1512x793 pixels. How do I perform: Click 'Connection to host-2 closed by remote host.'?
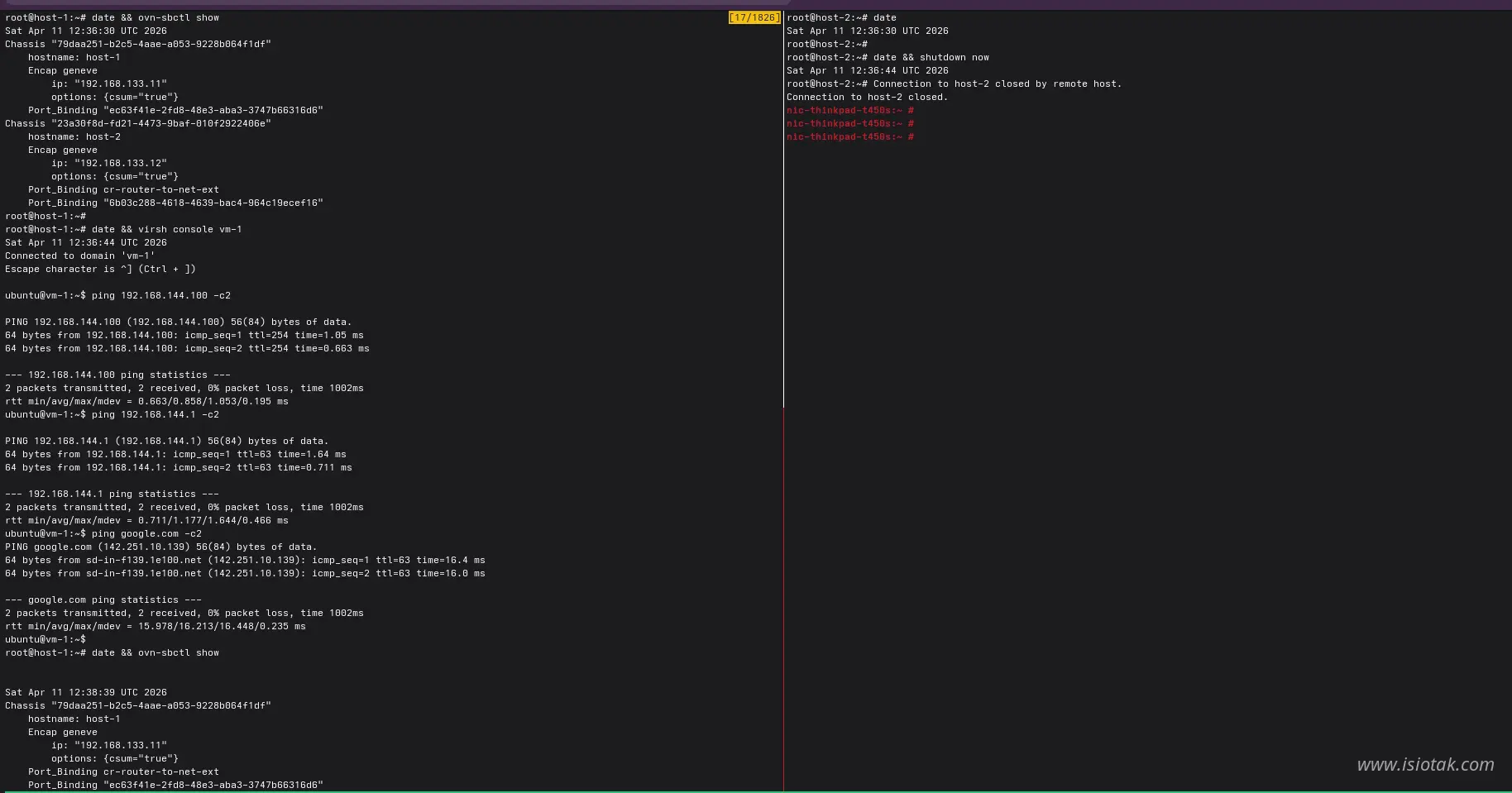pyautogui.click(x=998, y=84)
